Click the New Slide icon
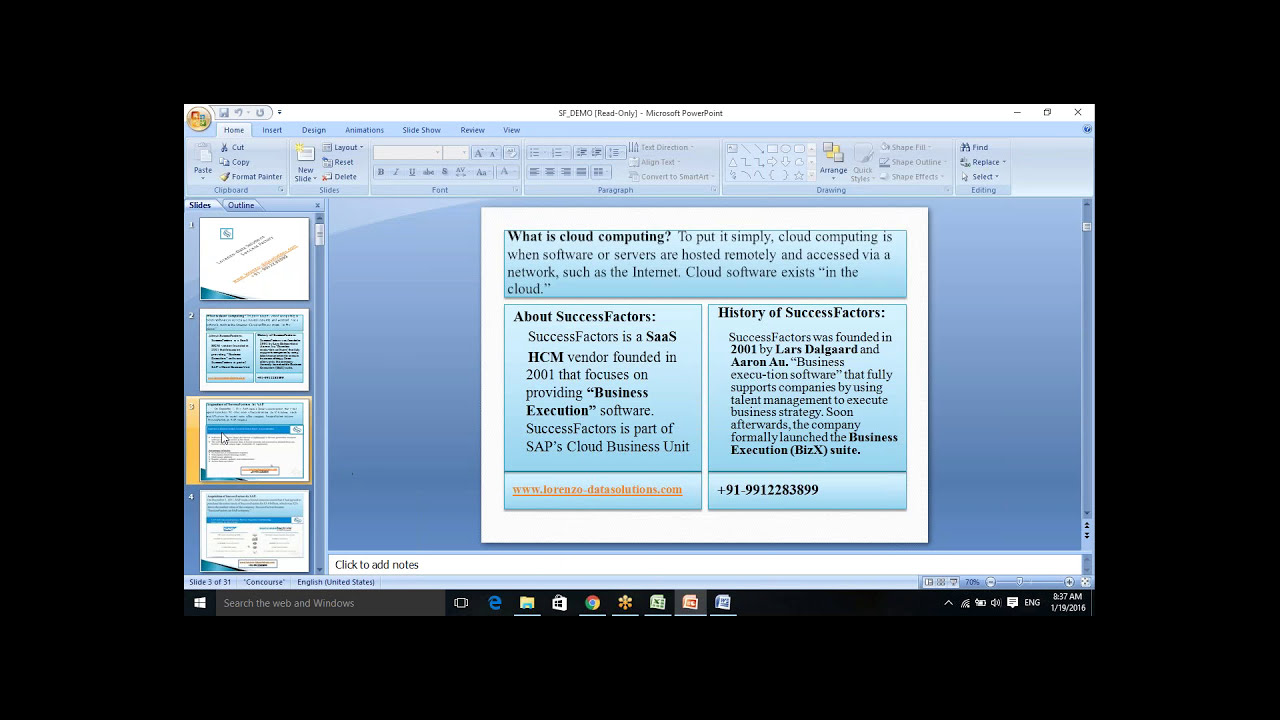1280x720 pixels. [x=305, y=153]
